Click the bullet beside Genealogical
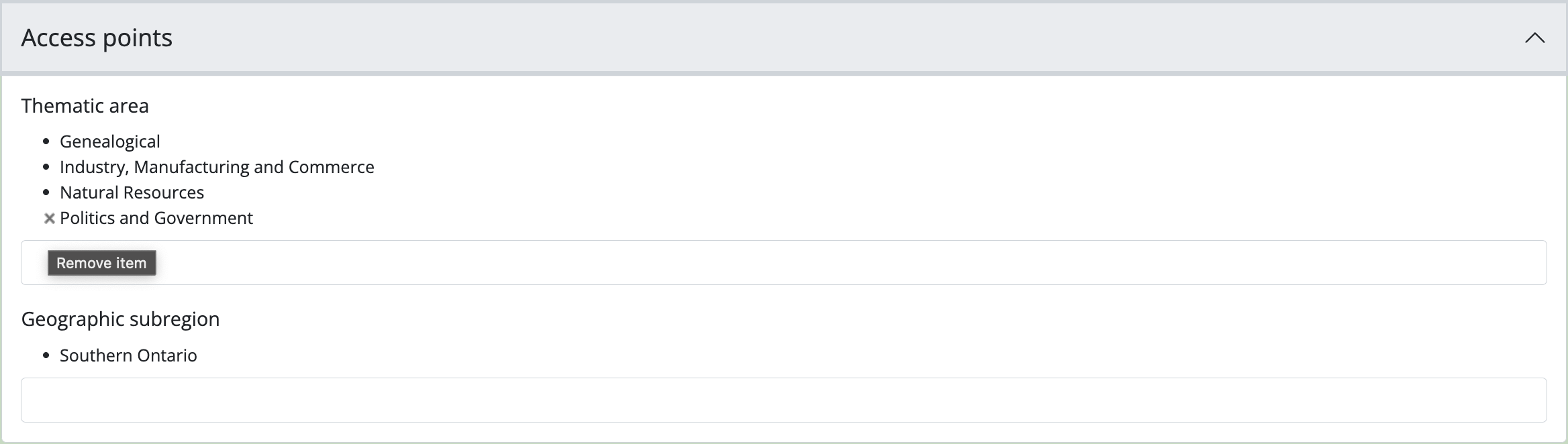Screen dimensions: 1568x444 (46, 142)
